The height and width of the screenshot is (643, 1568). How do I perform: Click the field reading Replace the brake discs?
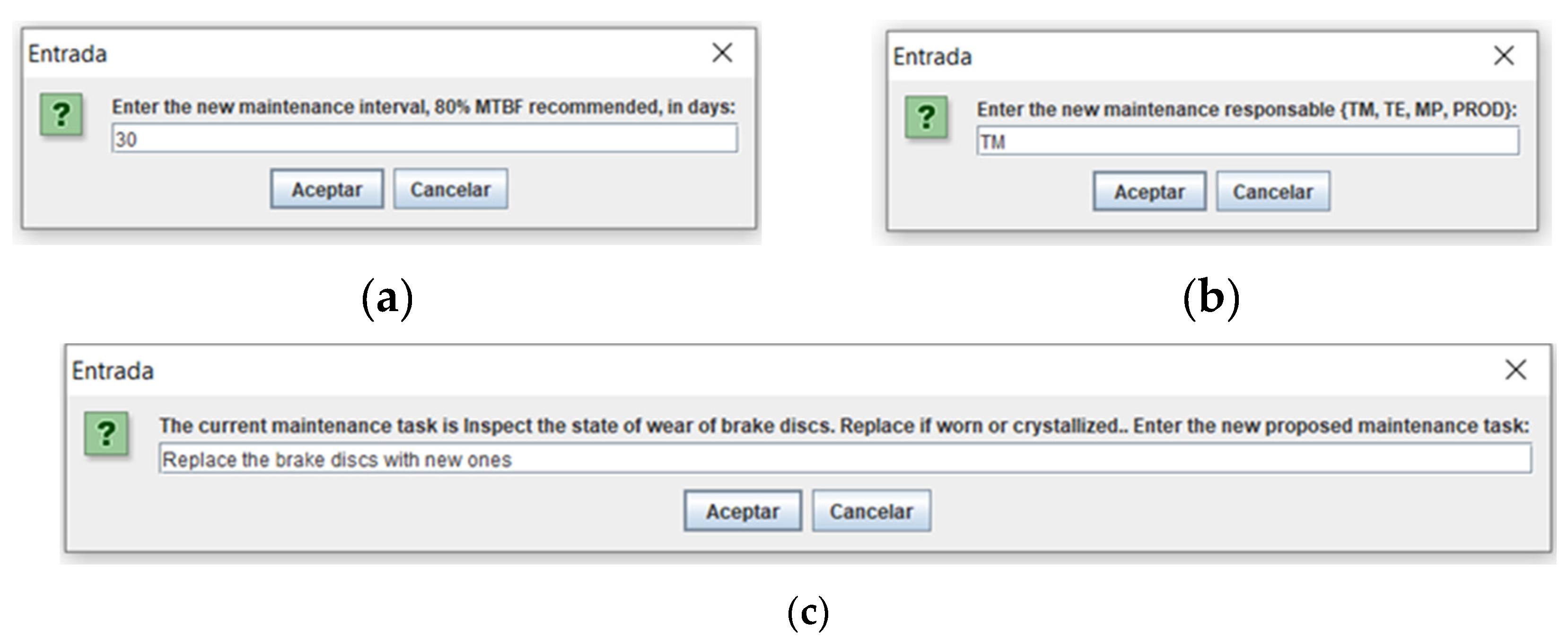click(x=845, y=459)
